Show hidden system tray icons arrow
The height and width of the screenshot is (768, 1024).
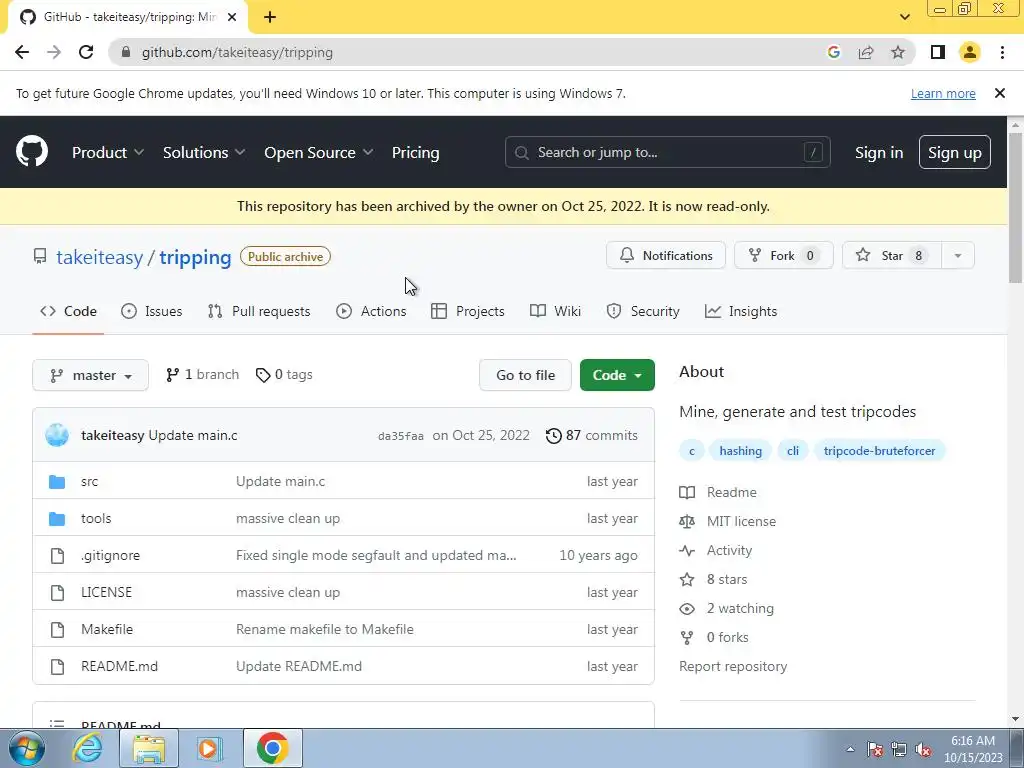(x=850, y=750)
